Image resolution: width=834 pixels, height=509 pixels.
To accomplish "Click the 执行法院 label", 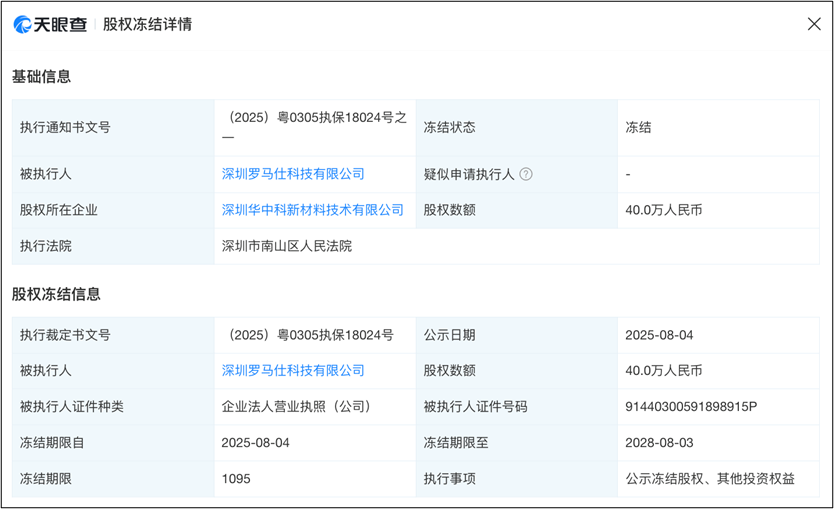I will [x=46, y=246].
